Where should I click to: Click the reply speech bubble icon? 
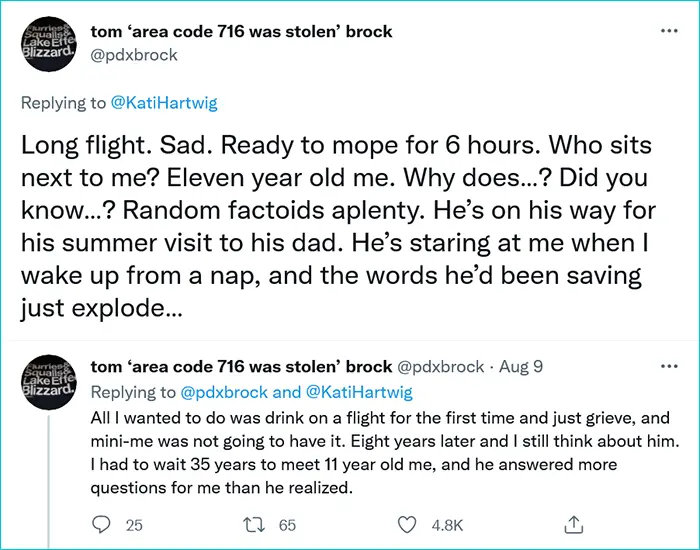point(101,524)
